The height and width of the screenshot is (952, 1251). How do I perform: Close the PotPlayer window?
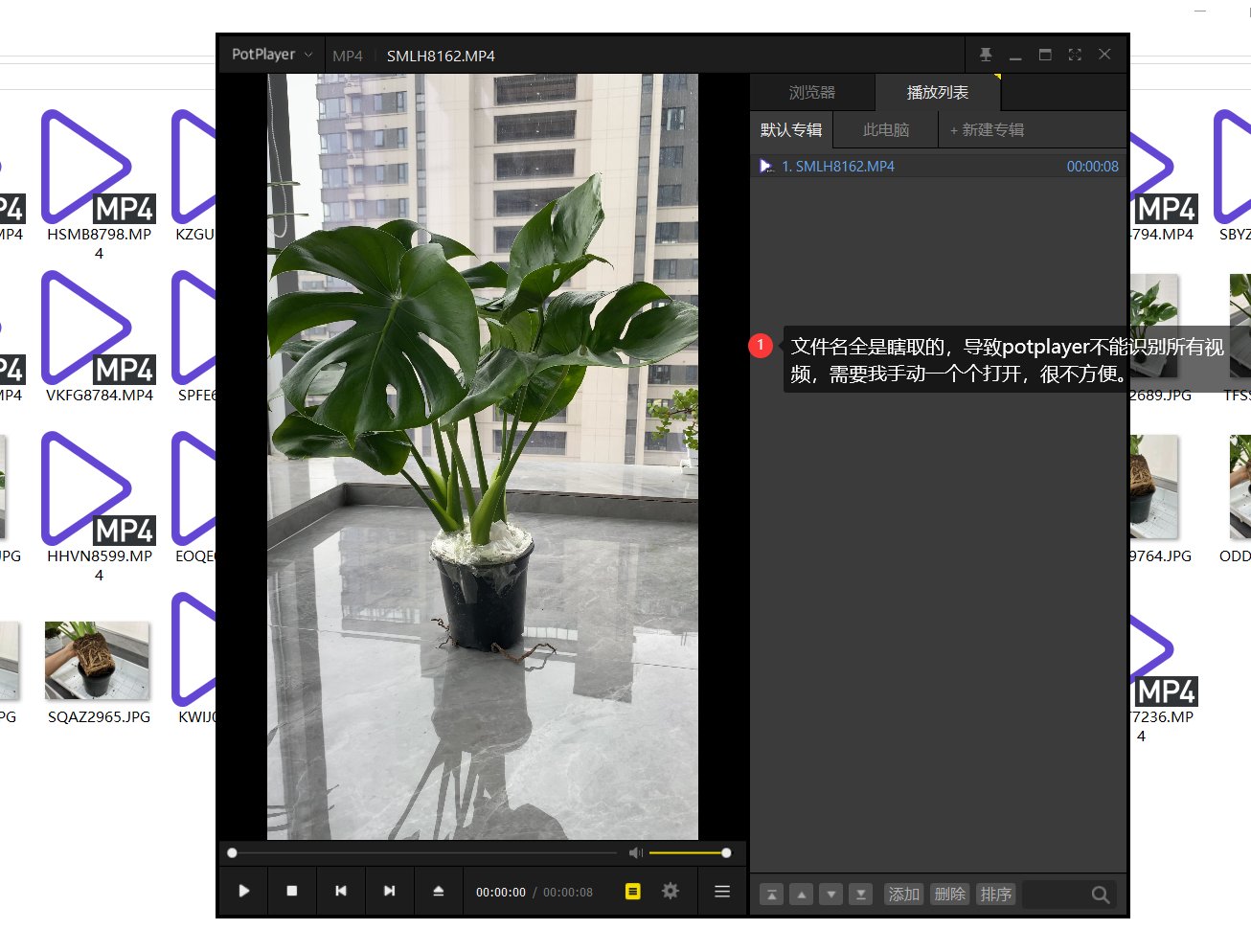(1104, 55)
